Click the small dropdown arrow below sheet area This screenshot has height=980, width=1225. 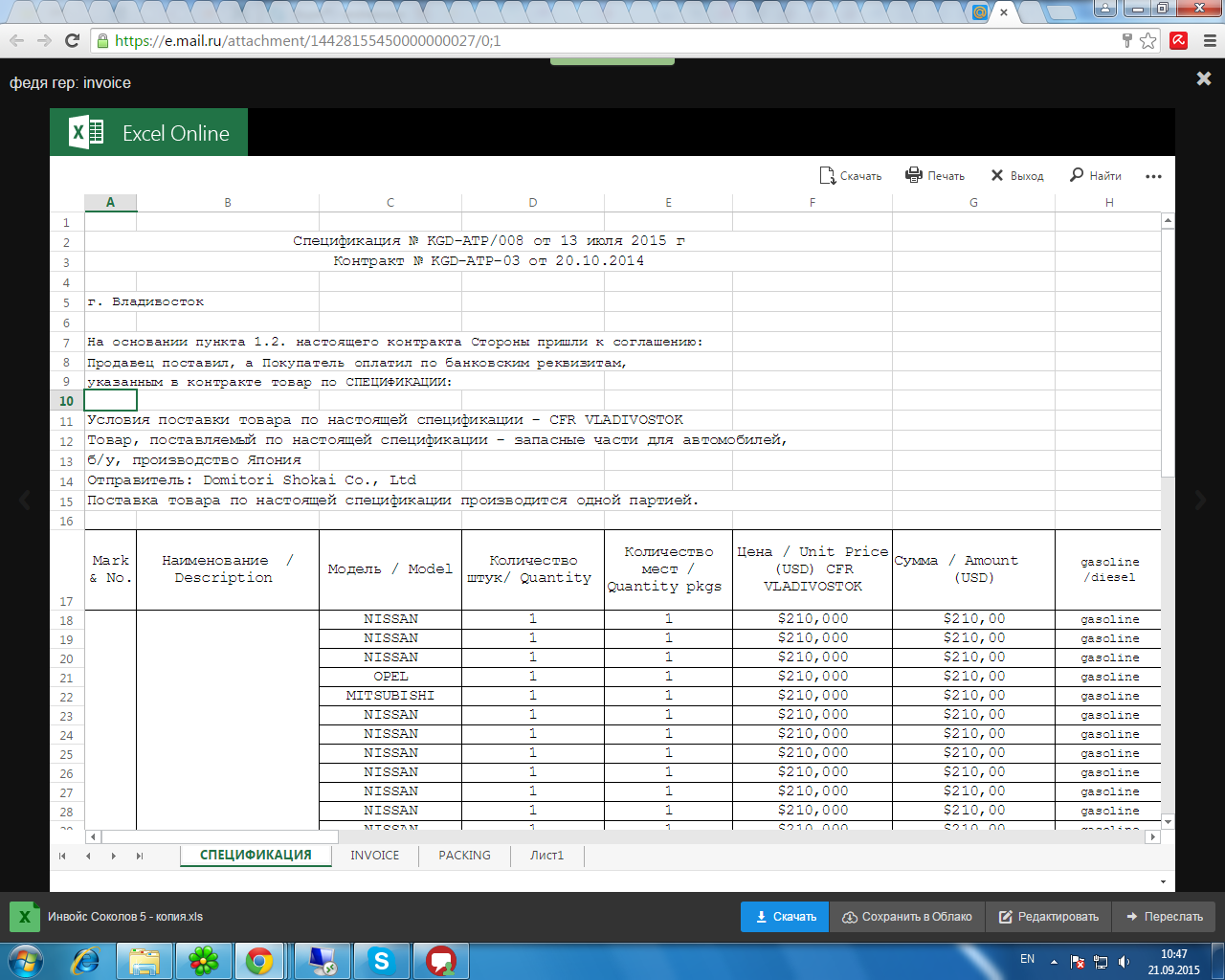tap(1163, 882)
